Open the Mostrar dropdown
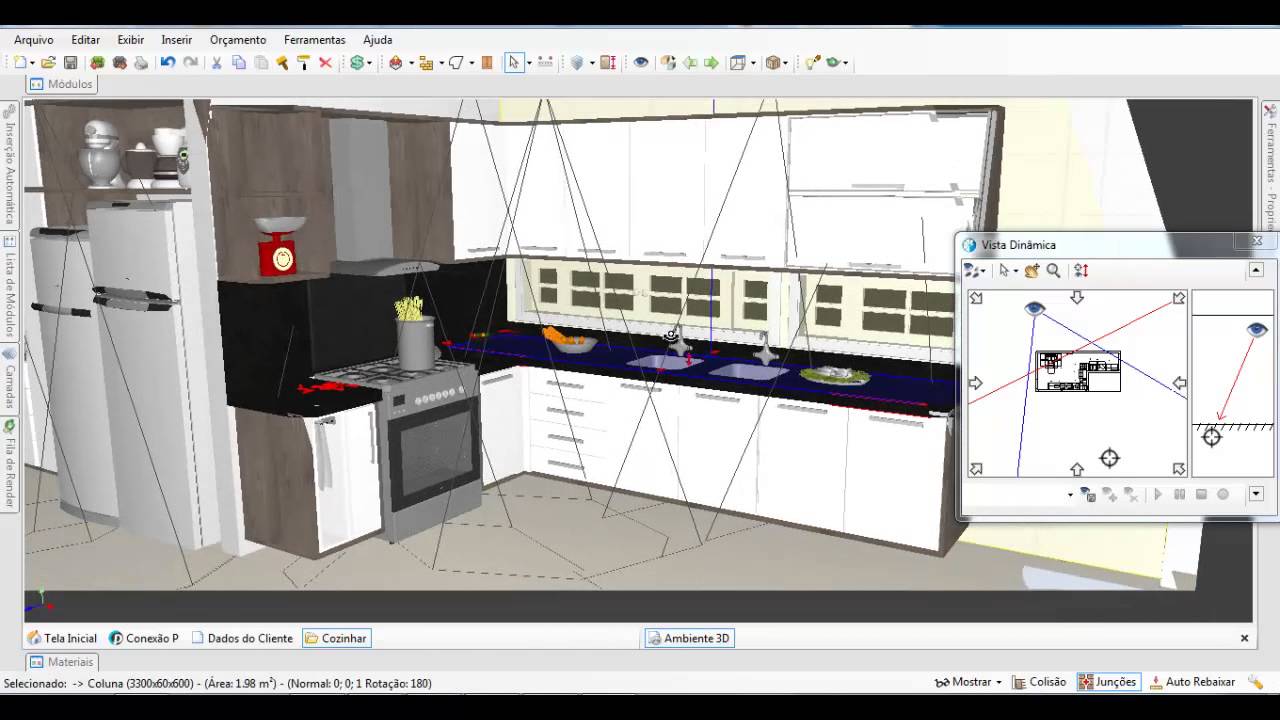1280x720 pixels. [968, 682]
